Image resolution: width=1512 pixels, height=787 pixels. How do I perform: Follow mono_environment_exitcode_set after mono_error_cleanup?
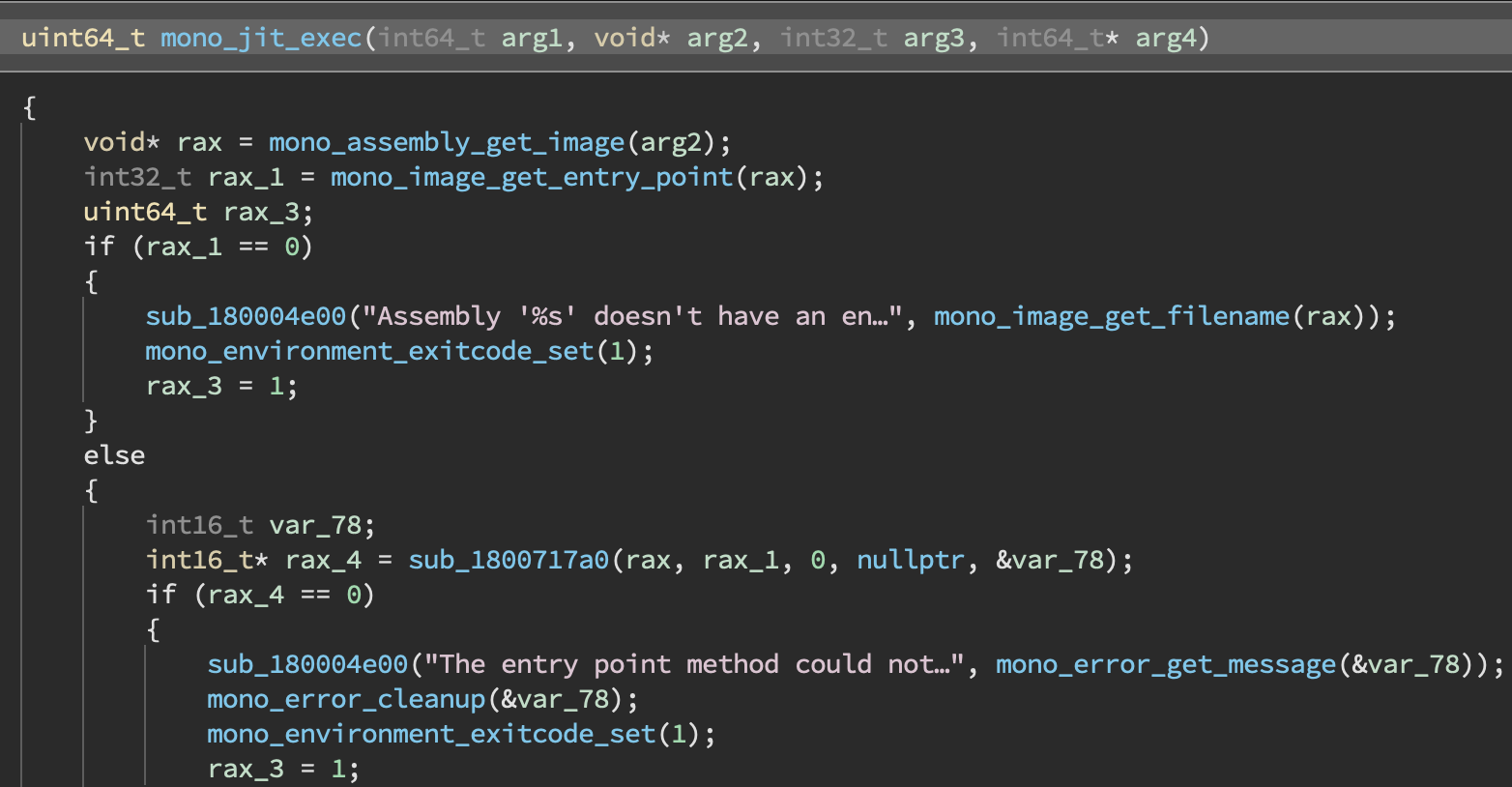pyautogui.click(x=431, y=734)
